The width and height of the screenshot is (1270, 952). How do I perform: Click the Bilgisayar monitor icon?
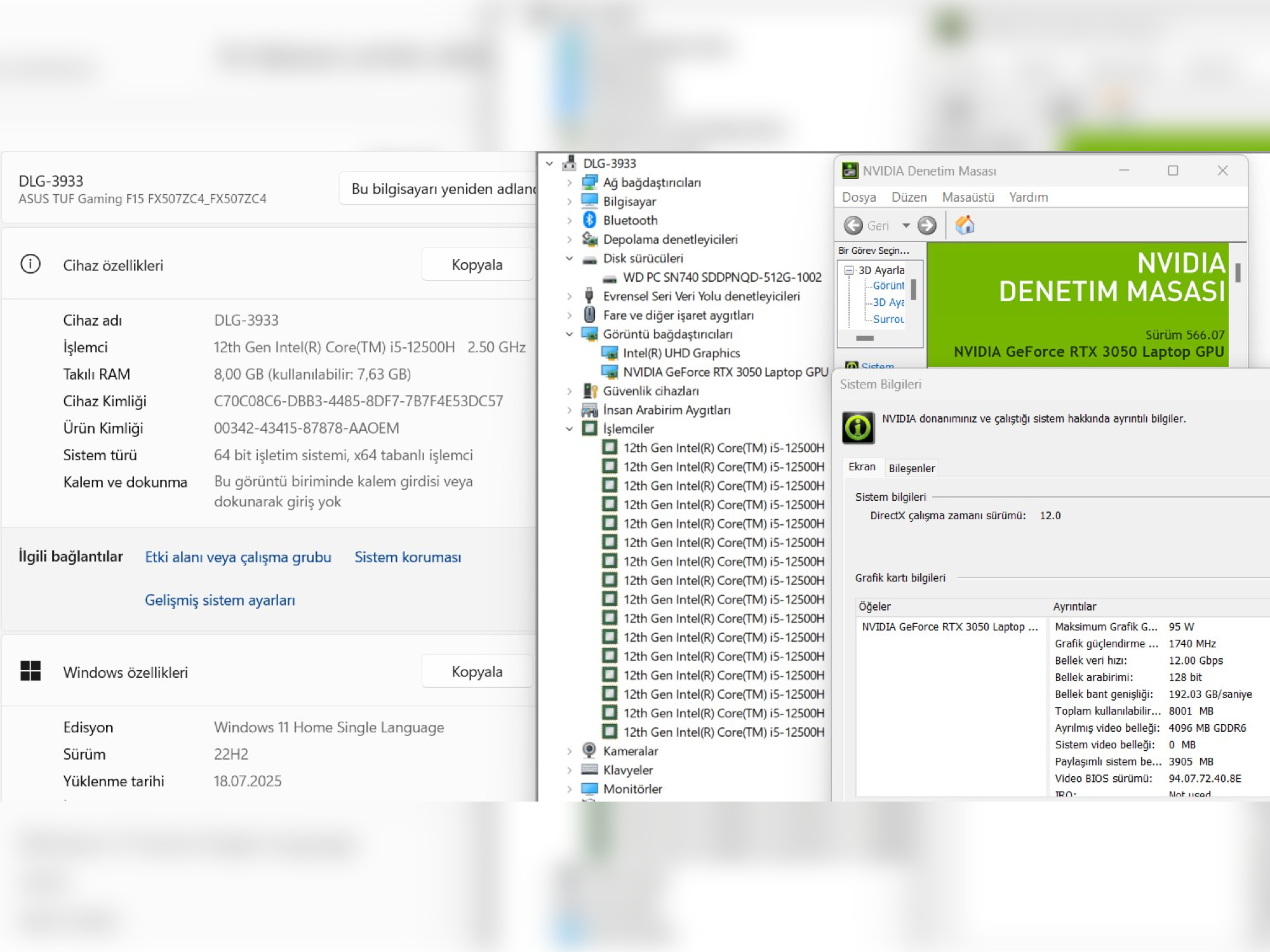(x=589, y=201)
